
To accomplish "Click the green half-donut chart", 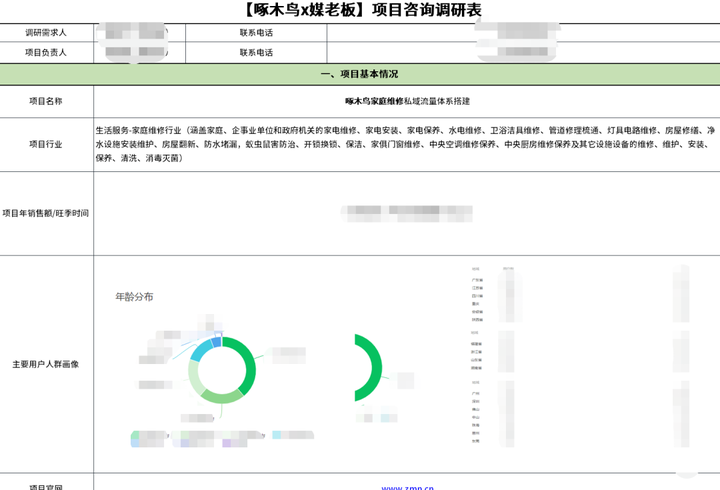I will click(368, 368).
